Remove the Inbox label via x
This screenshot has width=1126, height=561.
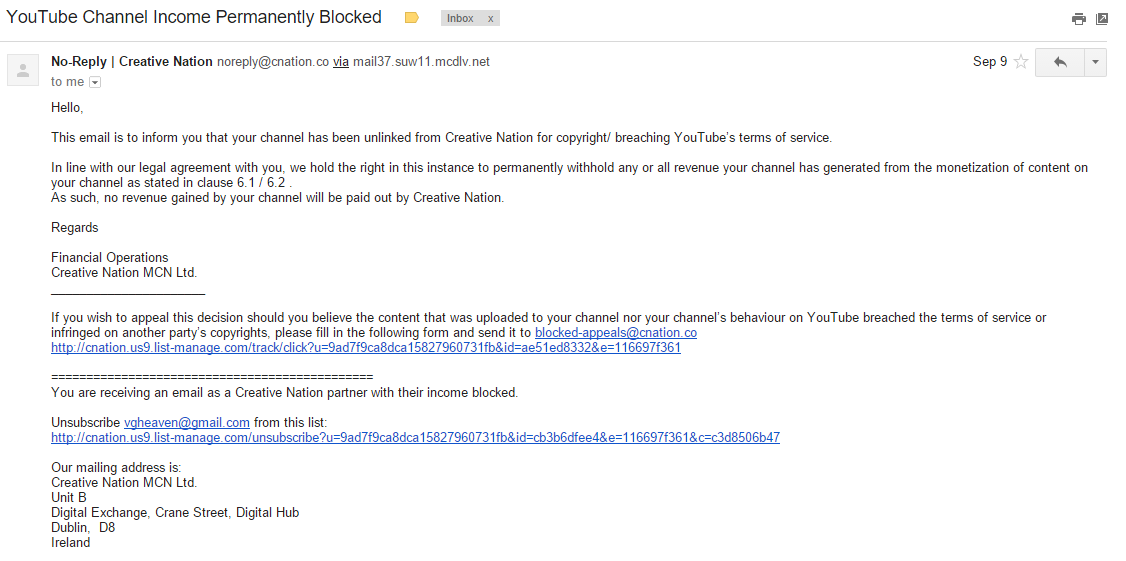coord(490,19)
